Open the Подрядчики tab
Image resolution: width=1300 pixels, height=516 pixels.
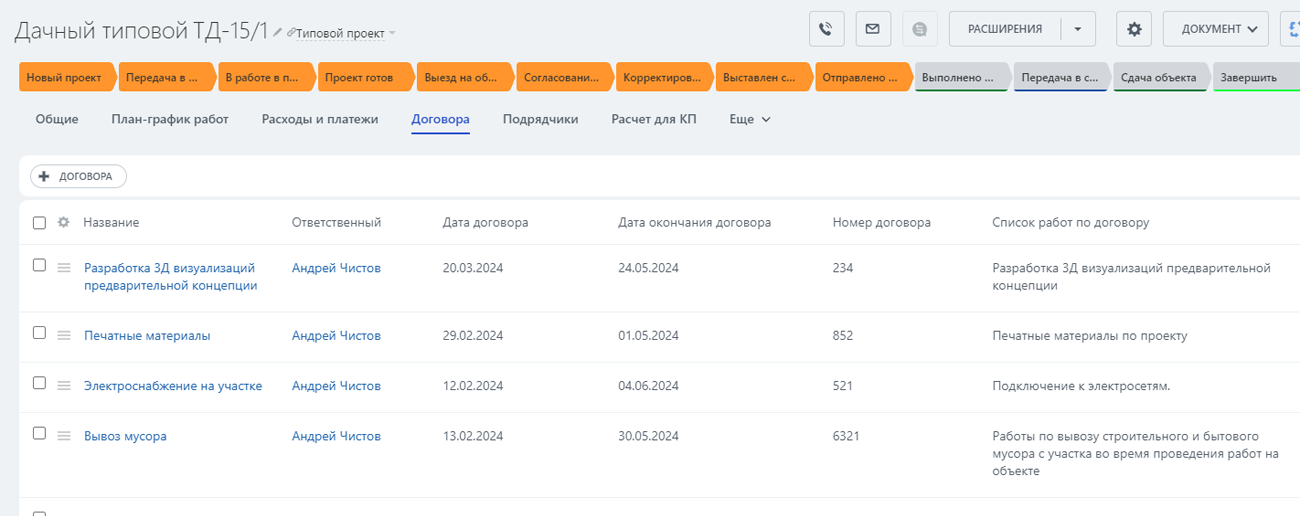click(x=540, y=119)
